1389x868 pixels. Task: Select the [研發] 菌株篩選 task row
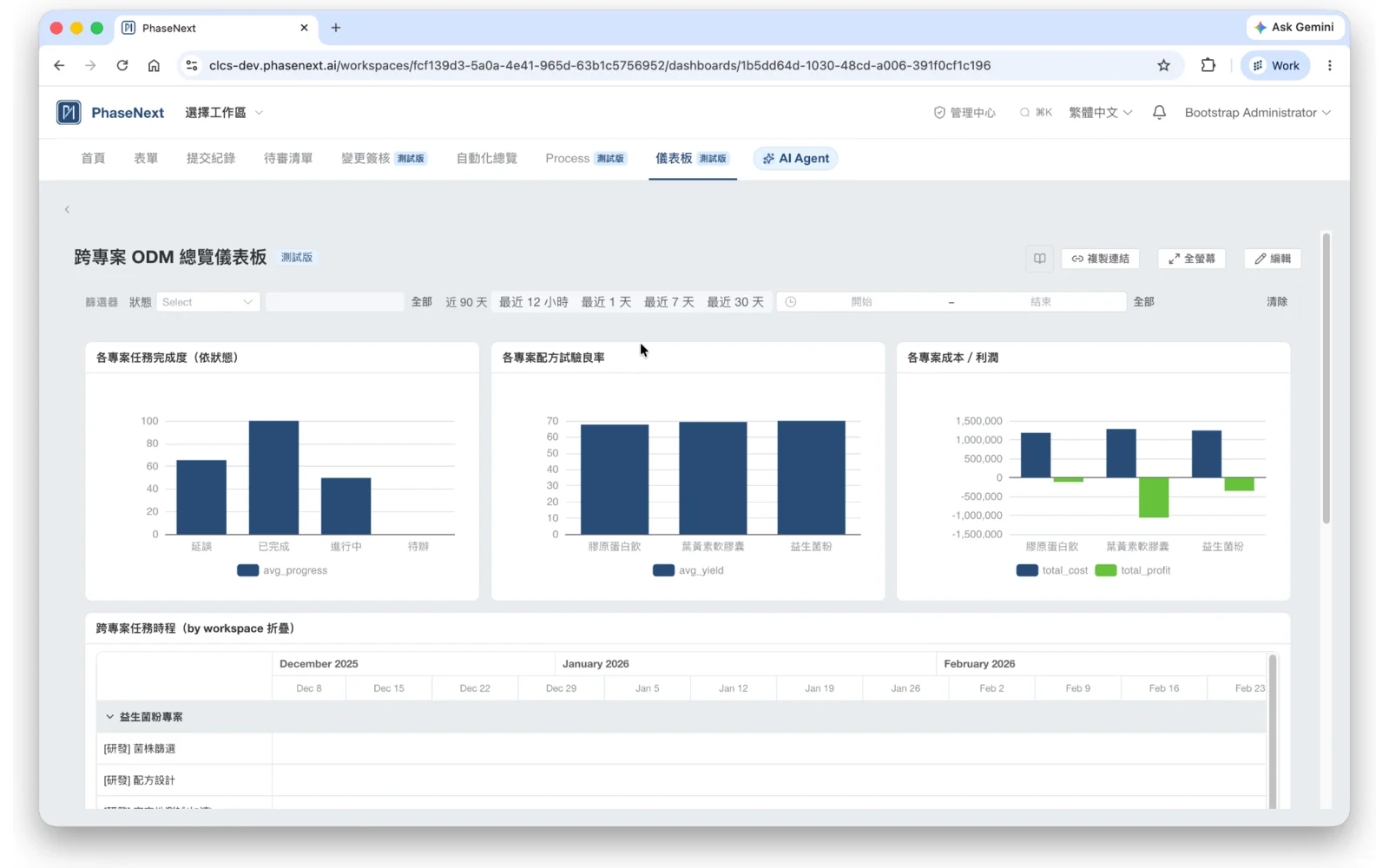click(x=184, y=748)
